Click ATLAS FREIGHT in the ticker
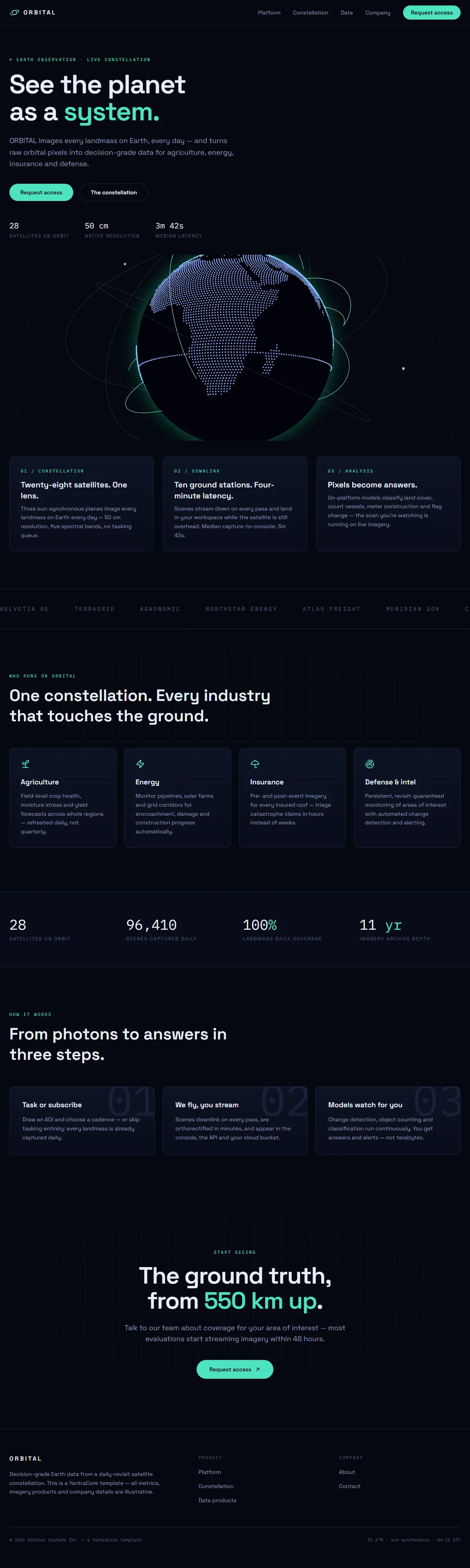 click(x=332, y=609)
